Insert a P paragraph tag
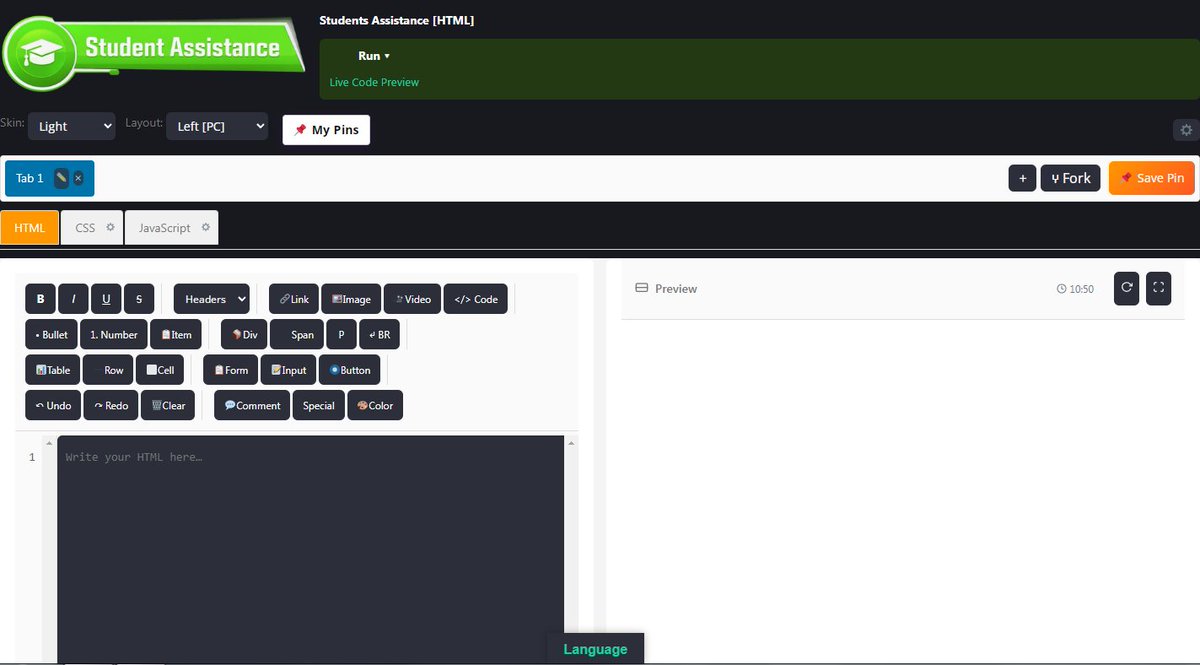The height and width of the screenshot is (665, 1200). click(341, 335)
